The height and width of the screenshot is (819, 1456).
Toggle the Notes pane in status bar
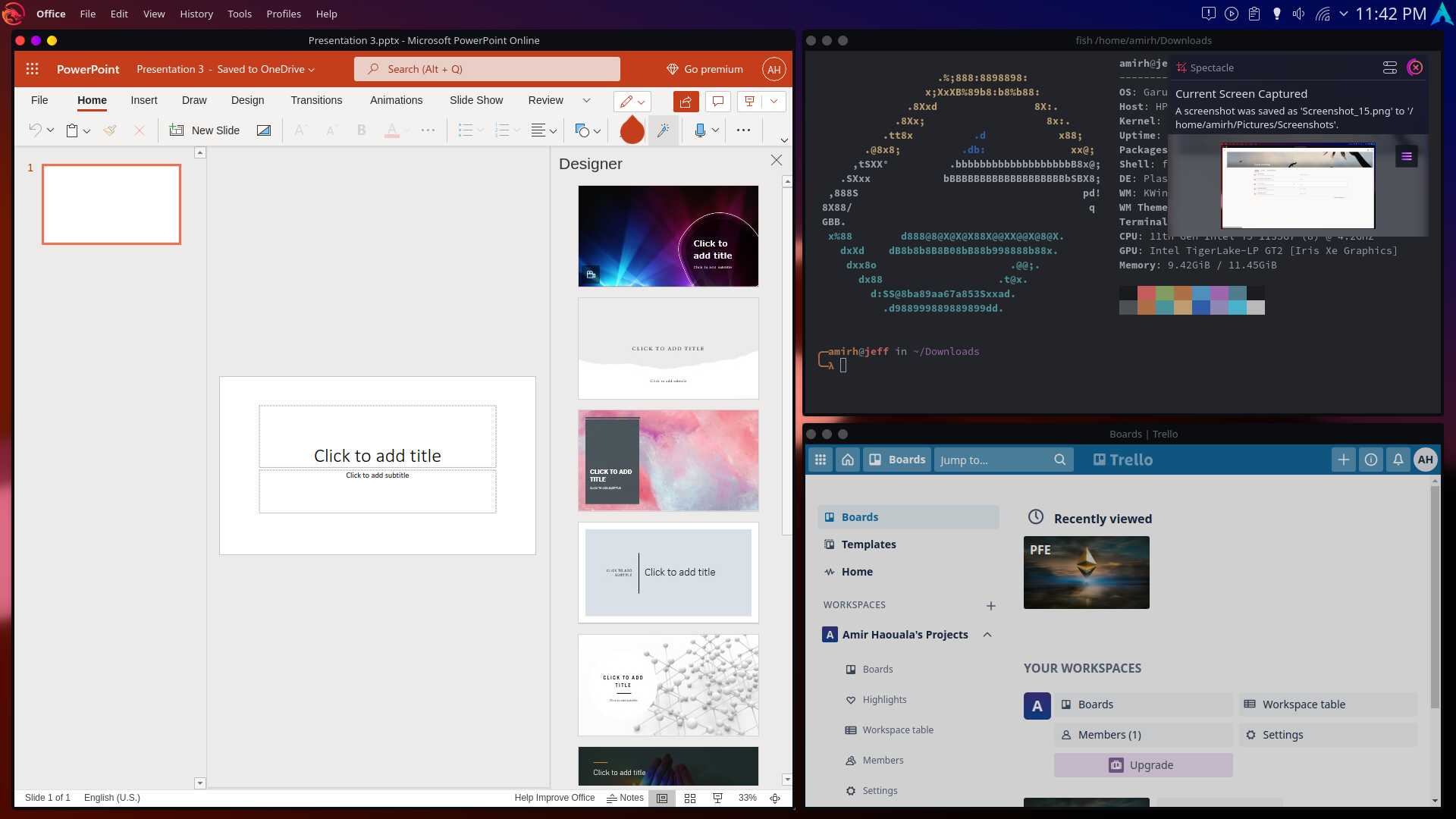tap(625, 798)
